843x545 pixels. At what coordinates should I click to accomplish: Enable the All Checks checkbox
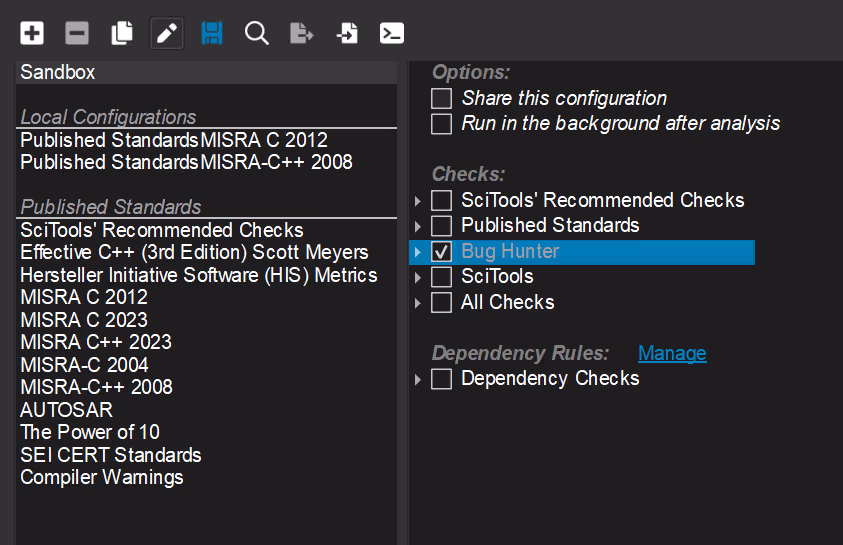[x=441, y=303]
